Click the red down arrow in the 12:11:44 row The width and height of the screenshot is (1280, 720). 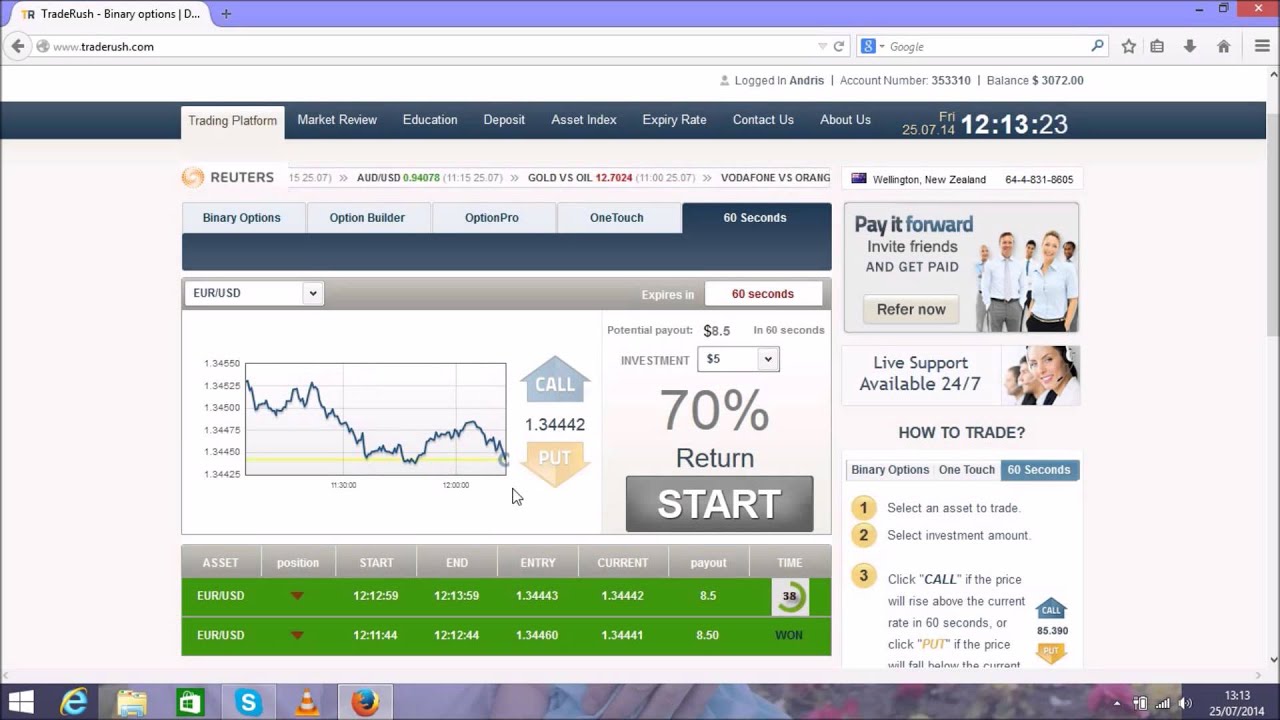[297, 635]
